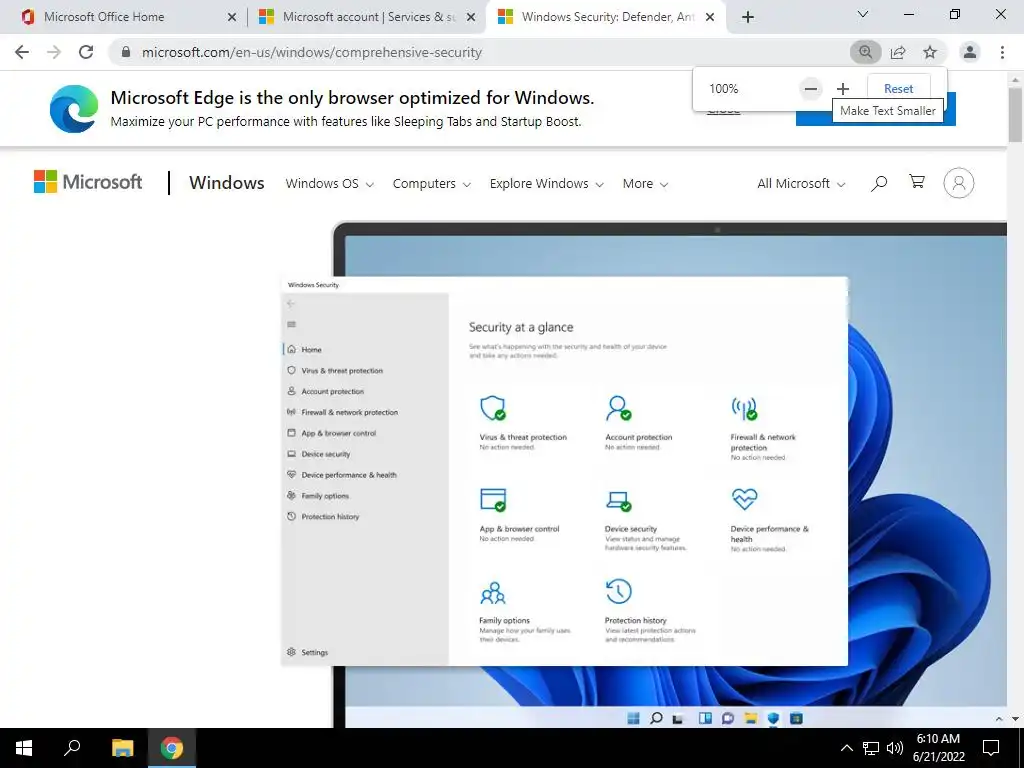The height and width of the screenshot is (768, 1024).
Task: Open the shopping cart
Action: coord(917,182)
